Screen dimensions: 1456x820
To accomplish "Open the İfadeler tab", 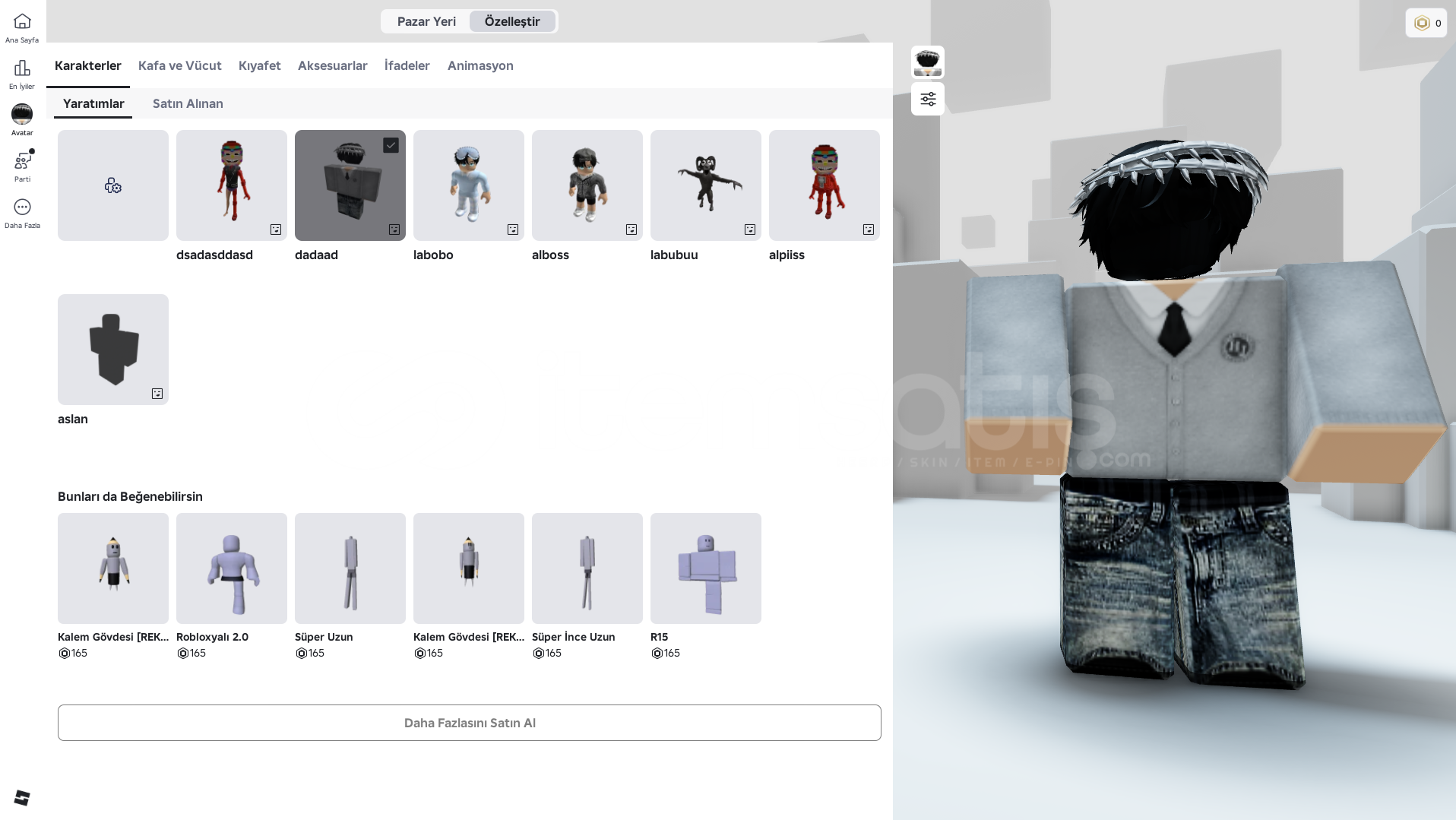I will pos(407,65).
